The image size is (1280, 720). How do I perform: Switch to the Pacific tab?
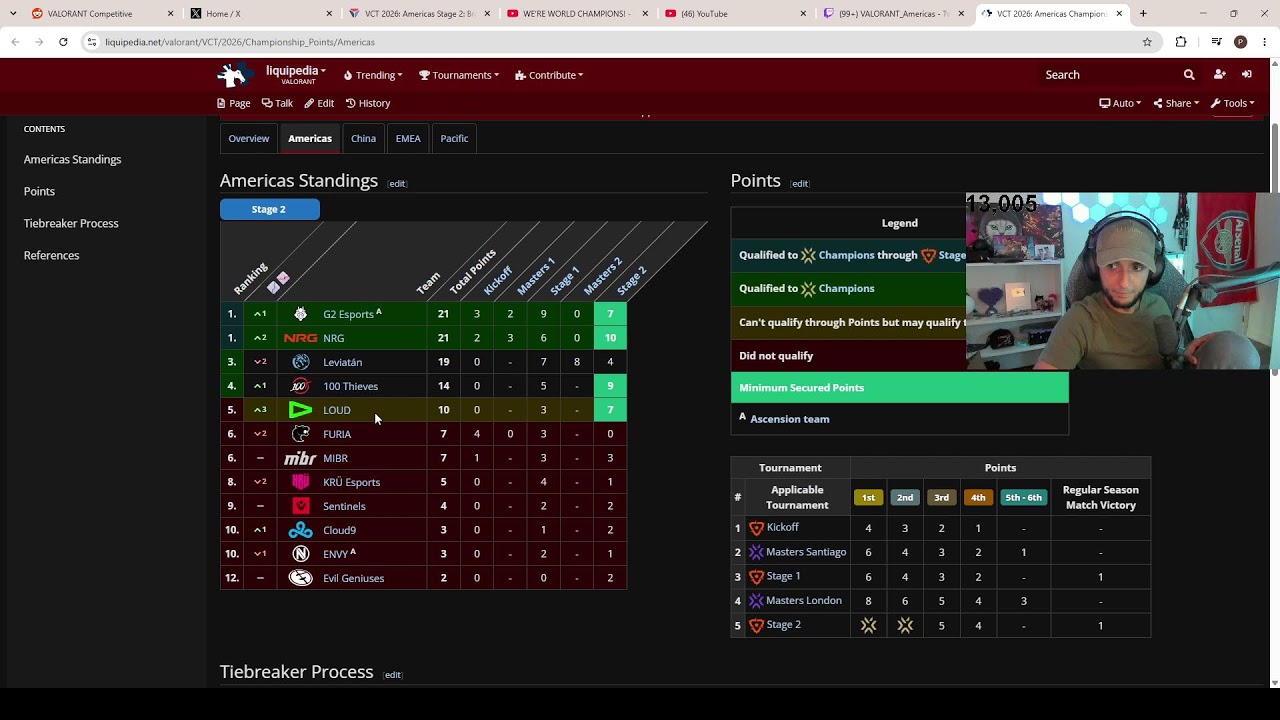pyautogui.click(x=454, y=138)
